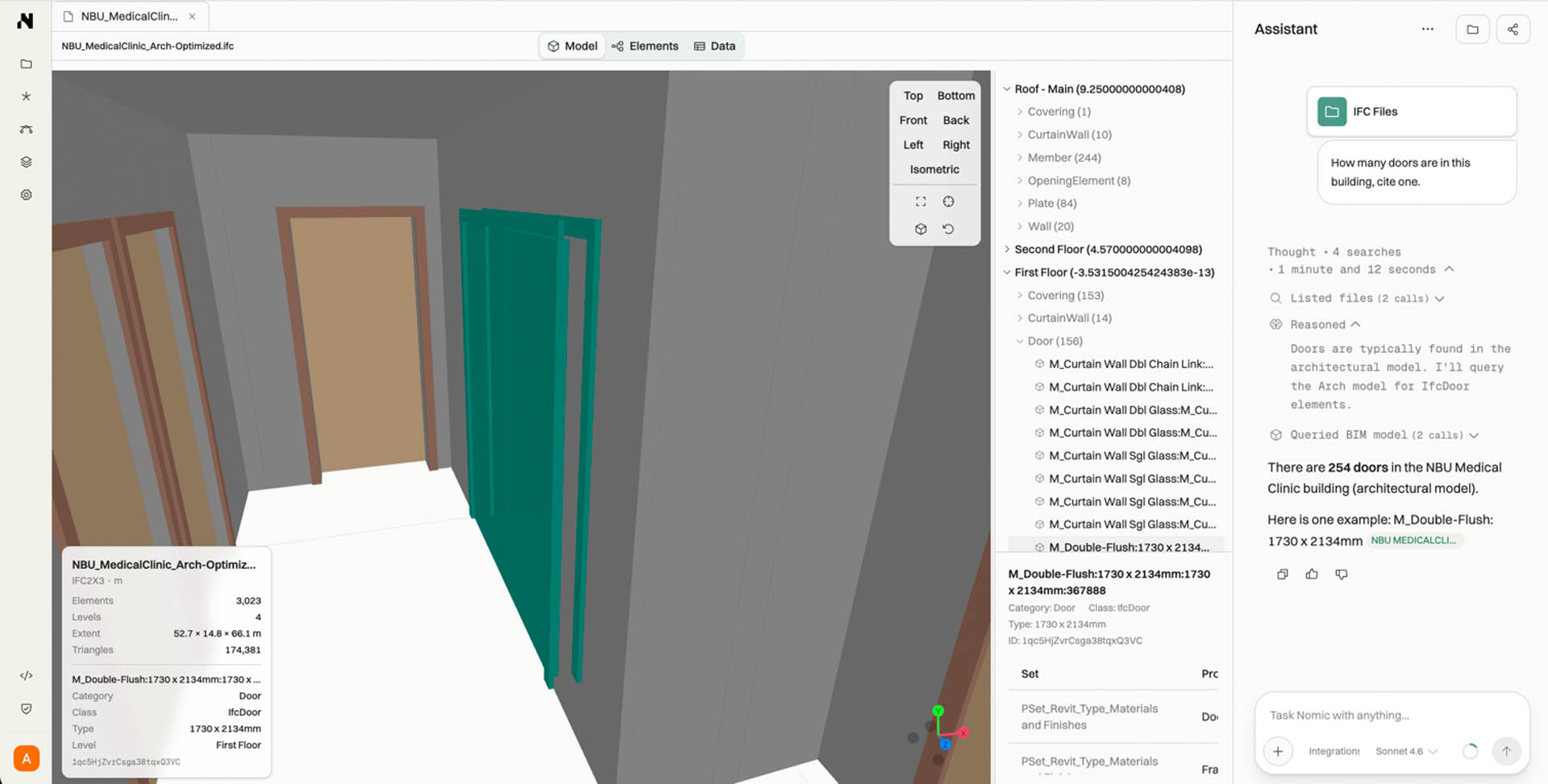The height and width of the screenshot is (784, 1548).
Task: Click the Assistant share icon button
Action: point(1513,29)
